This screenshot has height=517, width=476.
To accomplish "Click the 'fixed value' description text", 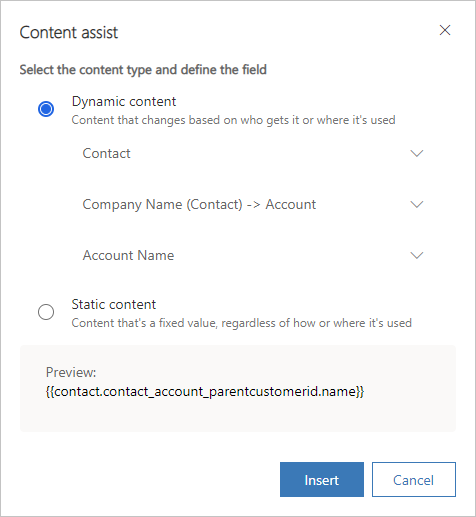I will pyautogui.click(x=242, y=323).
